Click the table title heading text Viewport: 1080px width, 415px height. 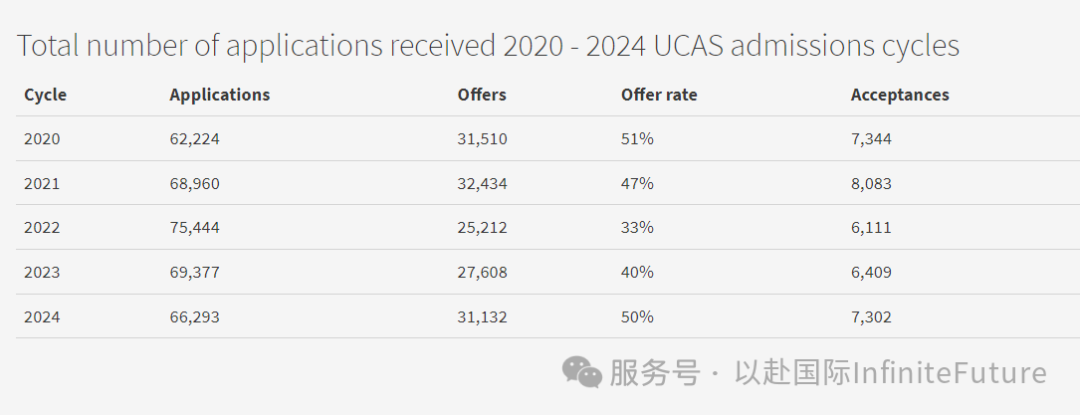(488, 46)
